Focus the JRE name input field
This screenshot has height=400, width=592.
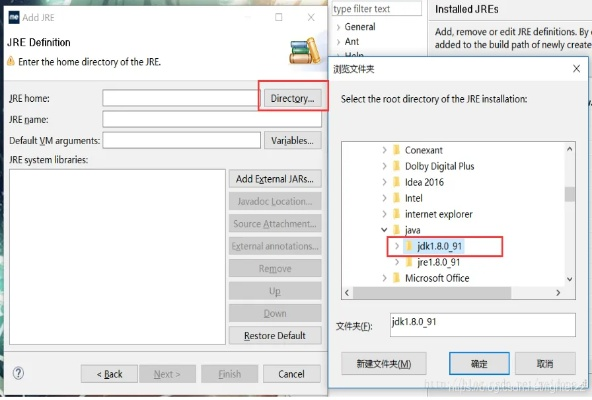[212, 119]
